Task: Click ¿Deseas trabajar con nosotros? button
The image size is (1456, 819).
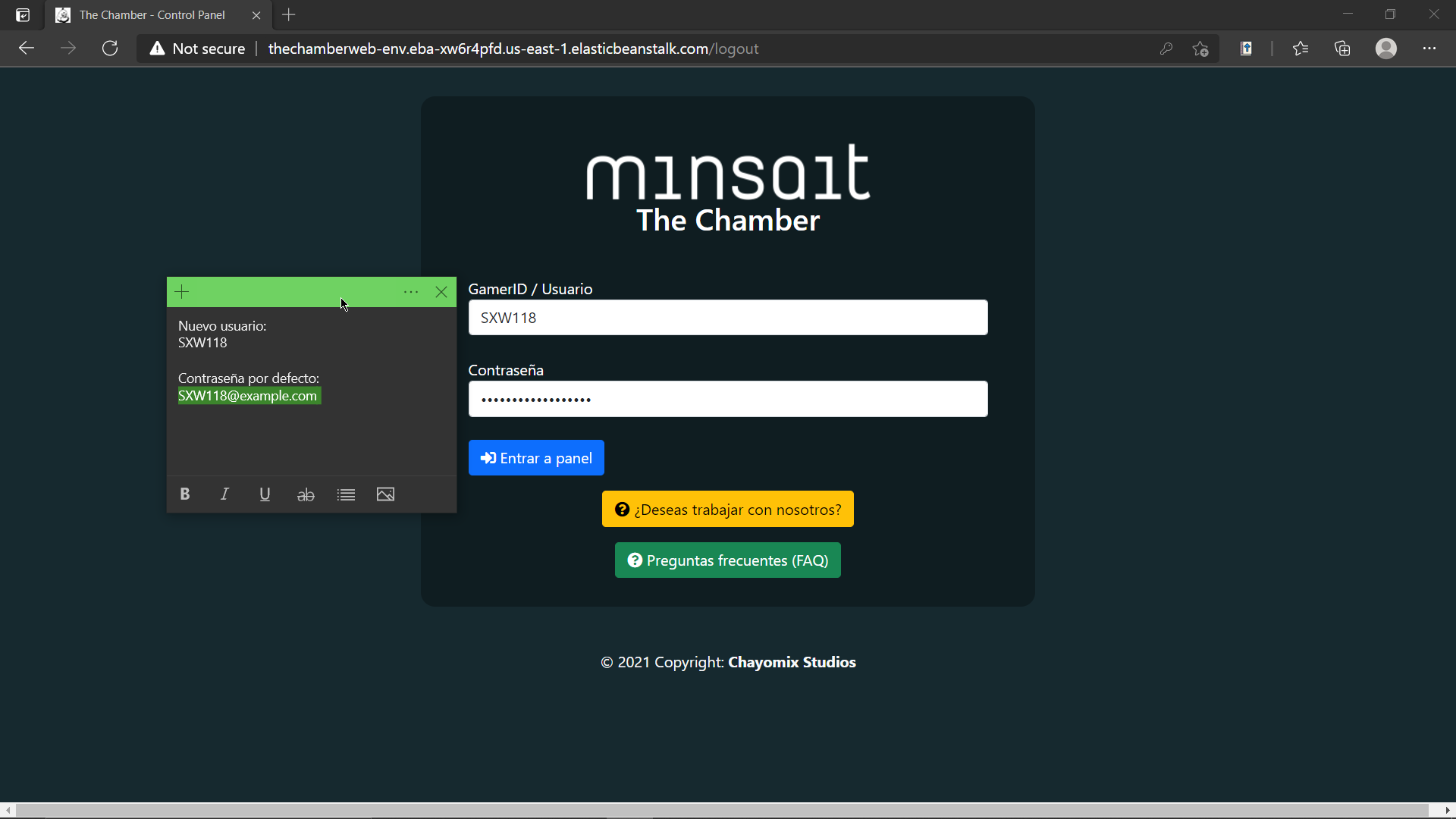Action: 728,510
